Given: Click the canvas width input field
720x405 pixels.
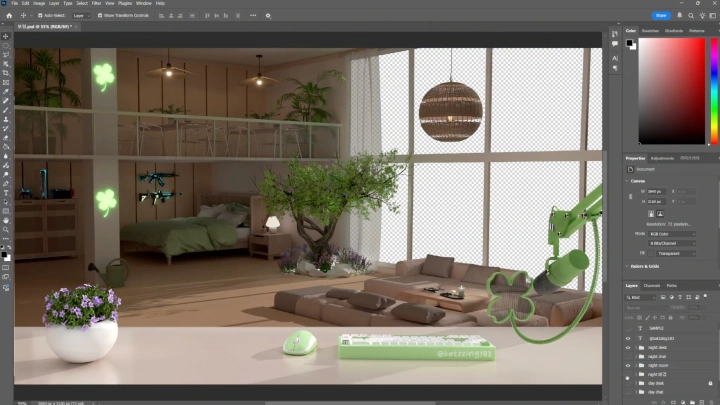Looking at the screenshot, I should 654,191.
